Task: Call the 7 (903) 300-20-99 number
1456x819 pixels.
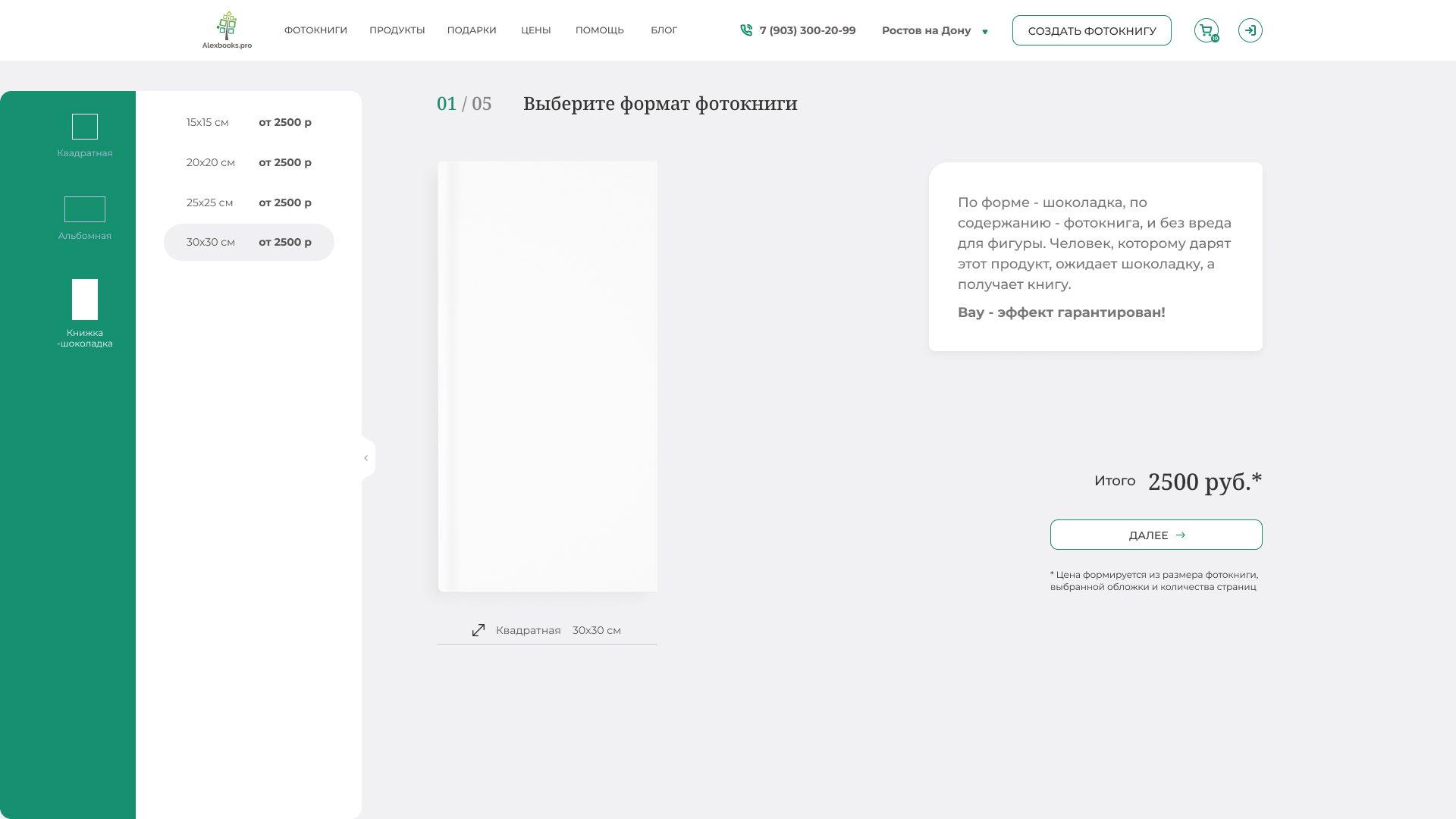Action: tap(808, 30)
